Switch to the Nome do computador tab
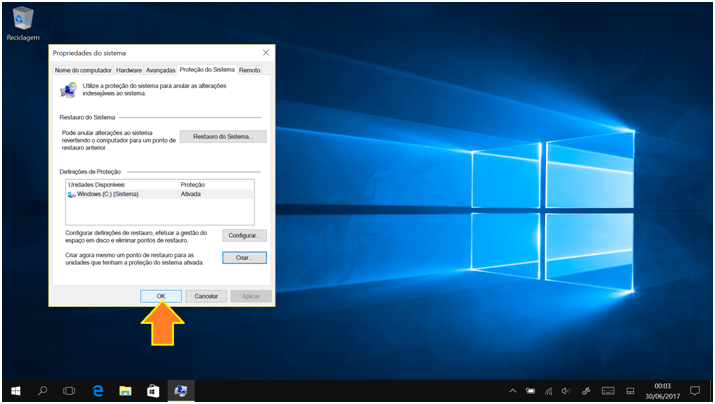Screen dimensions: 715x404 [x=83, y=71]
